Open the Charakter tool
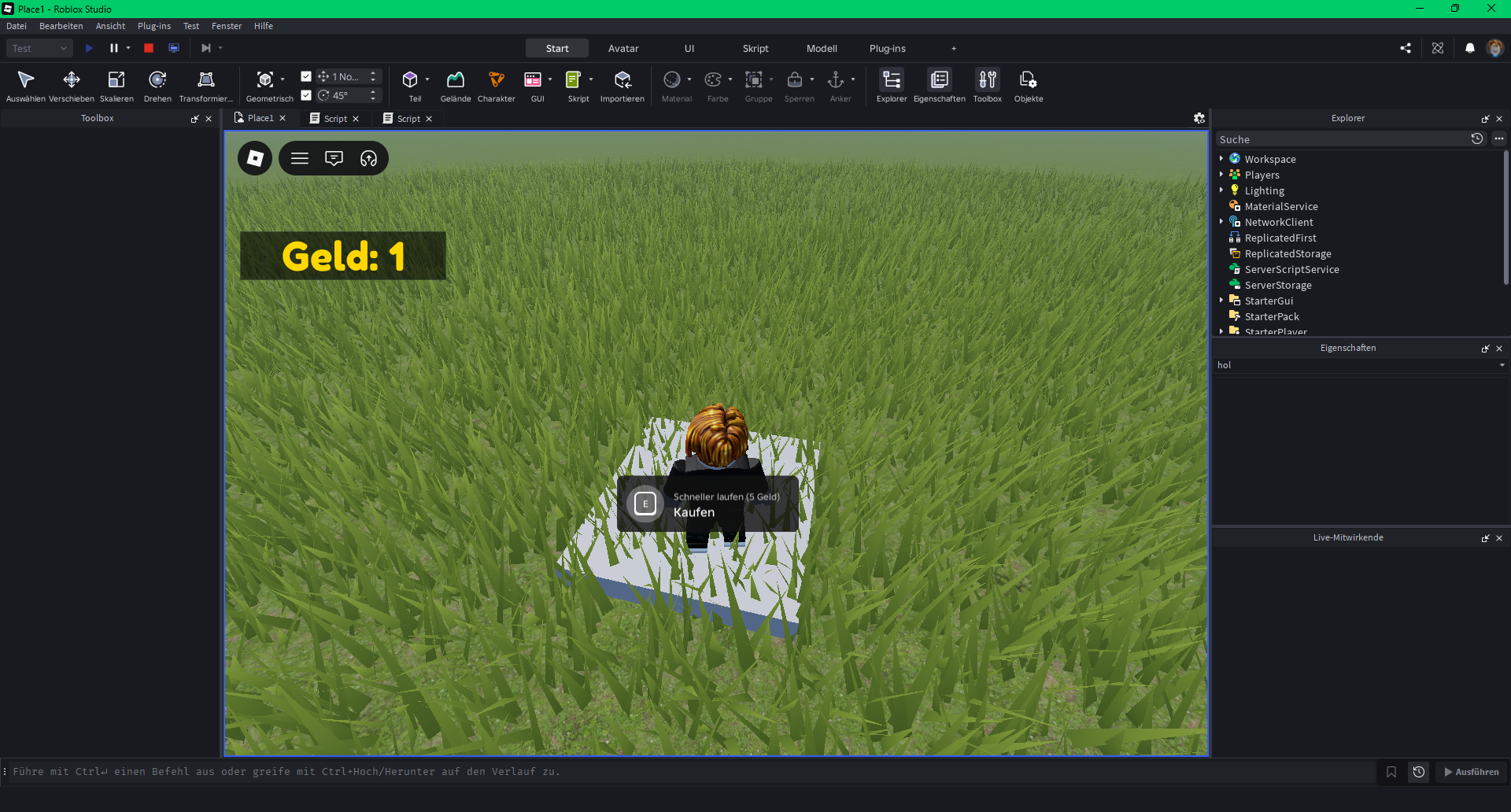Image resolution: width=1511 pixels, height=812 pixels. [x=497, y=86]
